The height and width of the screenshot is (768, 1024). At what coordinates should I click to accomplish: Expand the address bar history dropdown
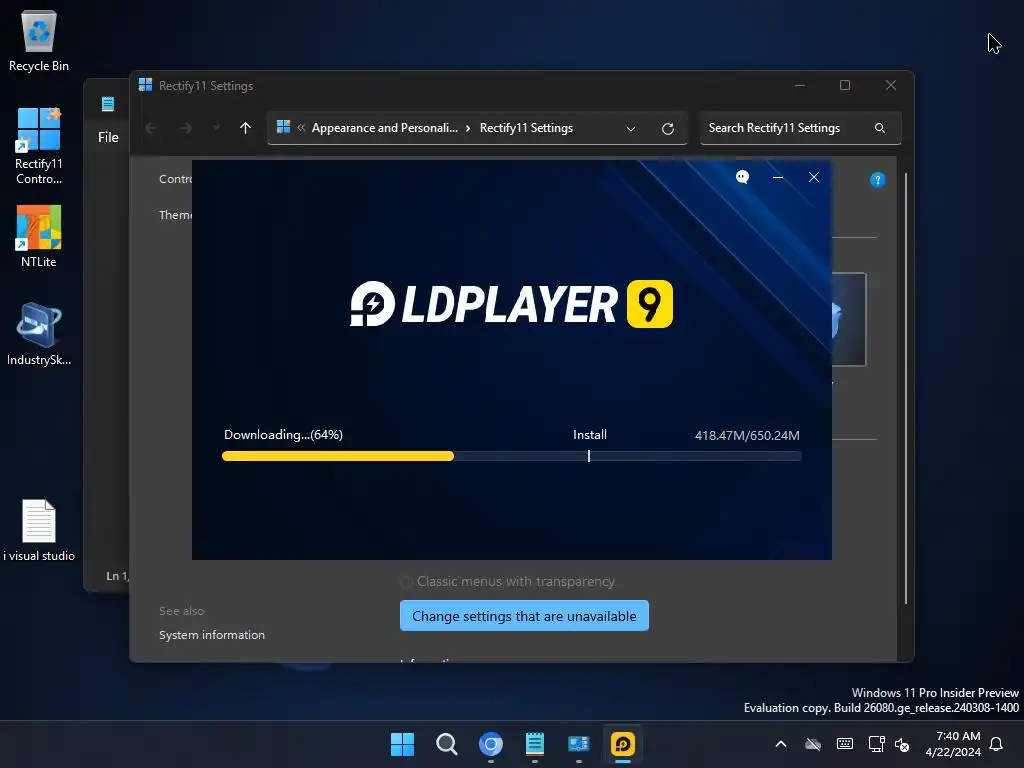click(x=631, y=129)
